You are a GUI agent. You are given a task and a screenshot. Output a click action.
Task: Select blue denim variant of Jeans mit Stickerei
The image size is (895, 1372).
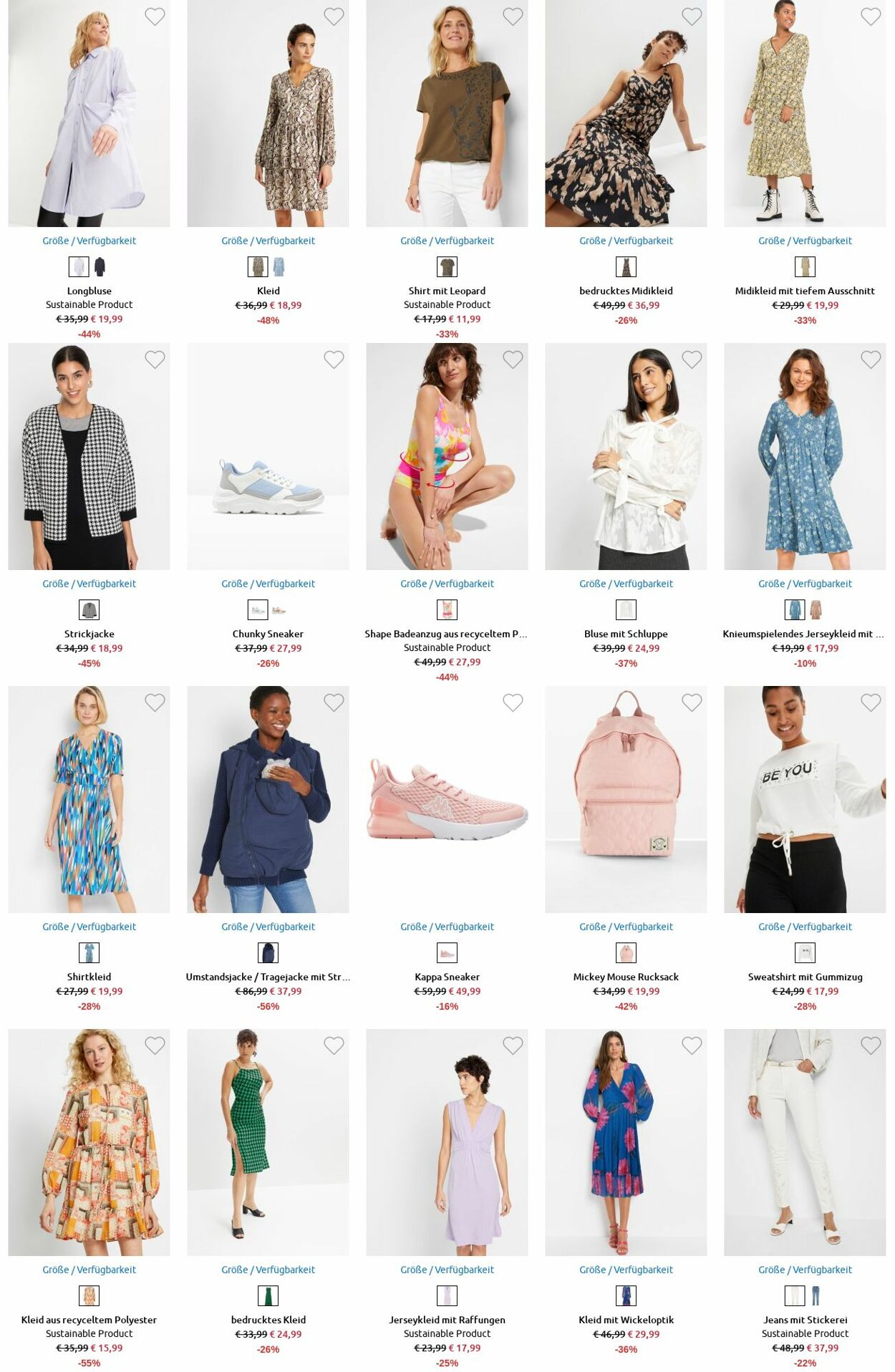pos(816,1296)
